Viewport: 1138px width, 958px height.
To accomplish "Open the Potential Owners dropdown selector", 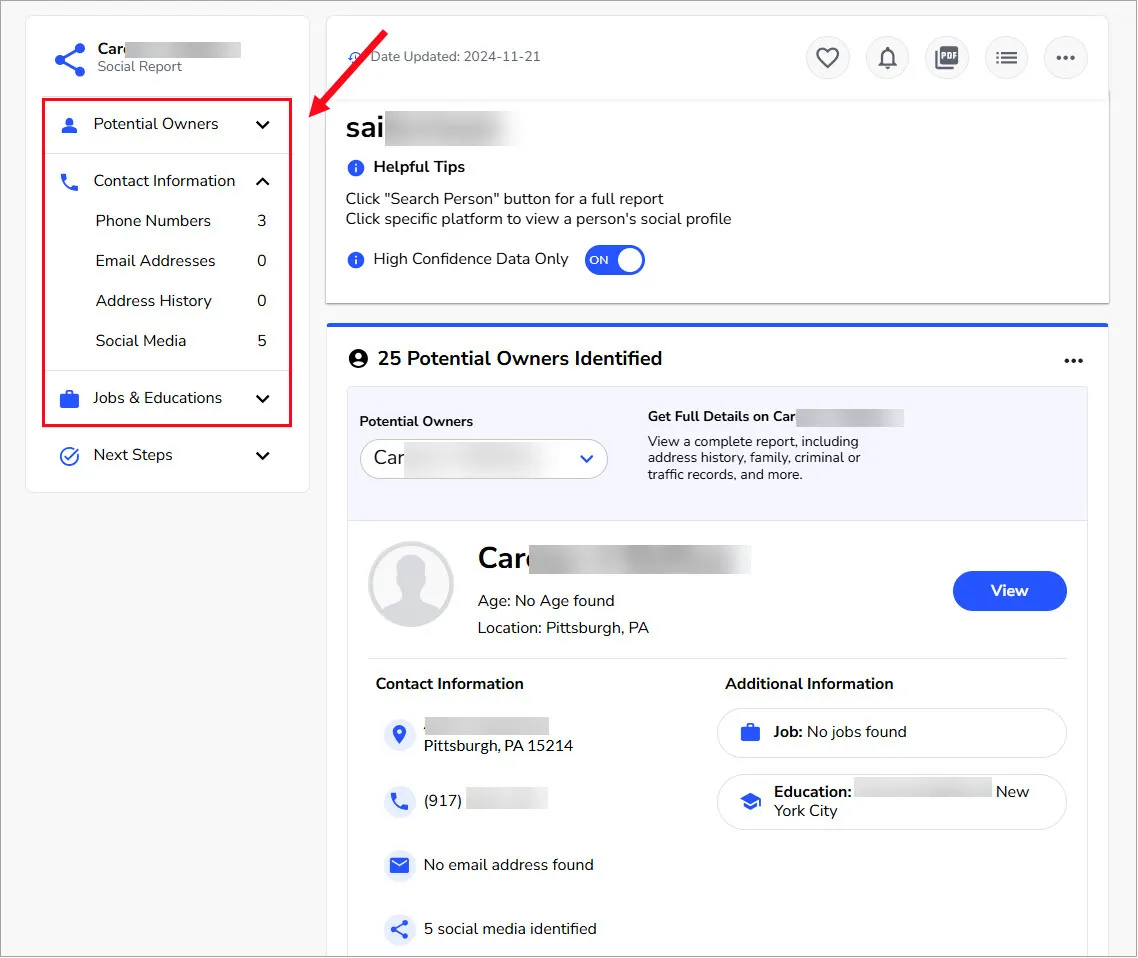I will [484, 458].
